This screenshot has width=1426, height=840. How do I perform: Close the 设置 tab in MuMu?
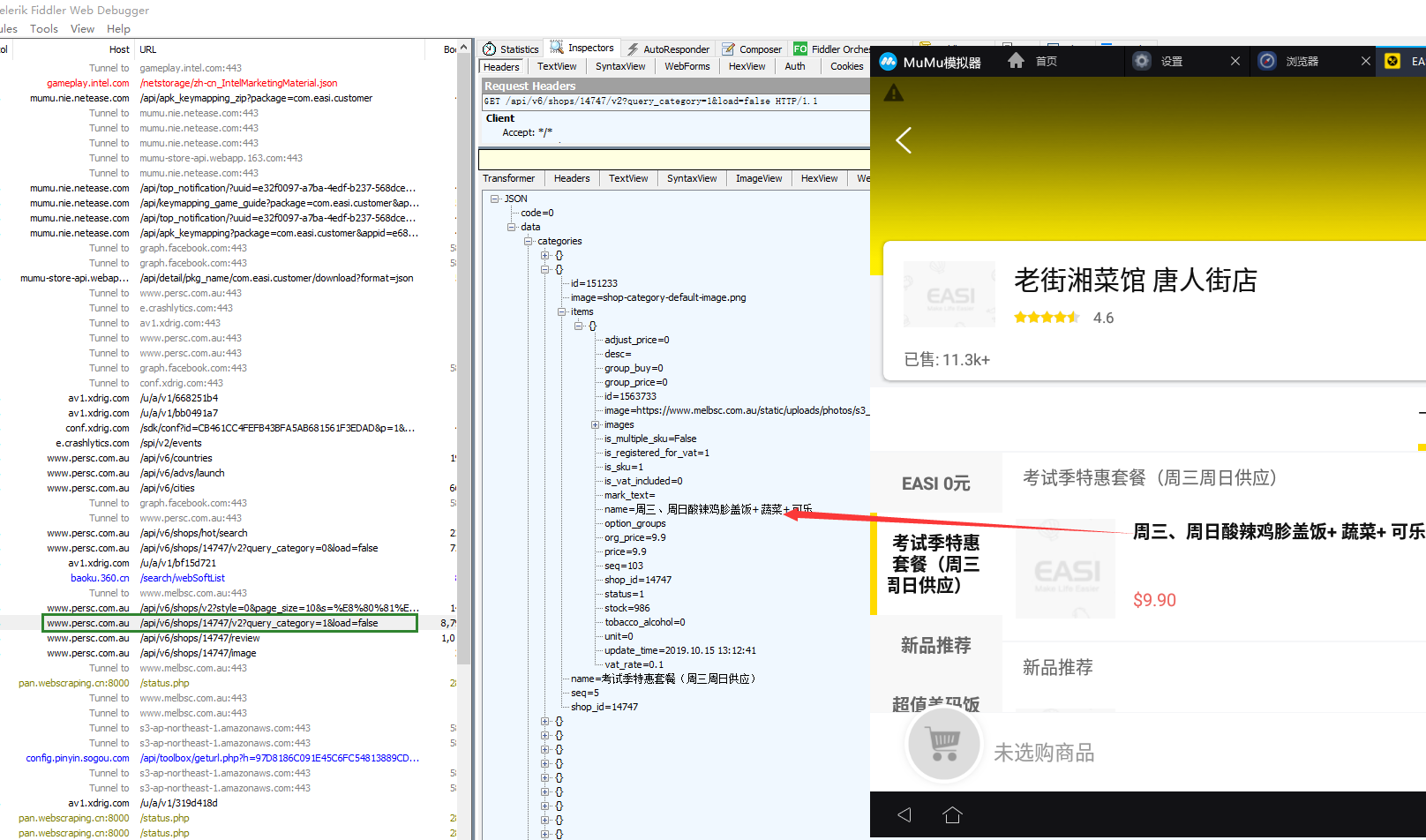coord(1235,61)
